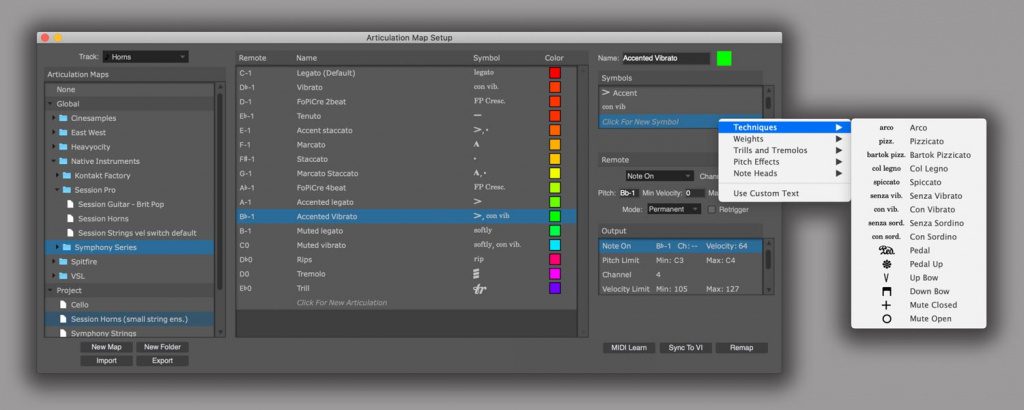Click the Session Horns file icon

click(x=71, y=219)
